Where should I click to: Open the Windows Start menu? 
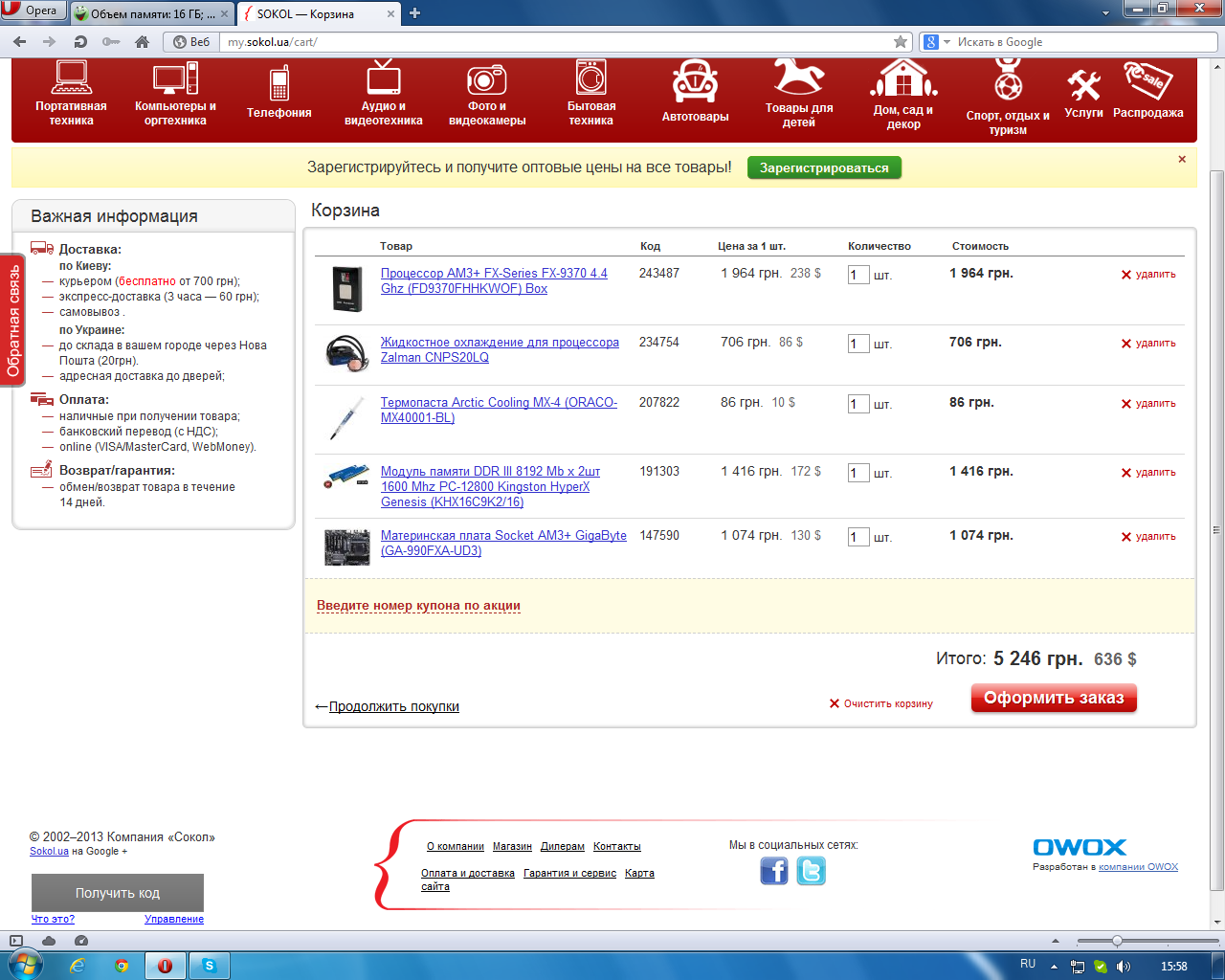pos(24,965)
